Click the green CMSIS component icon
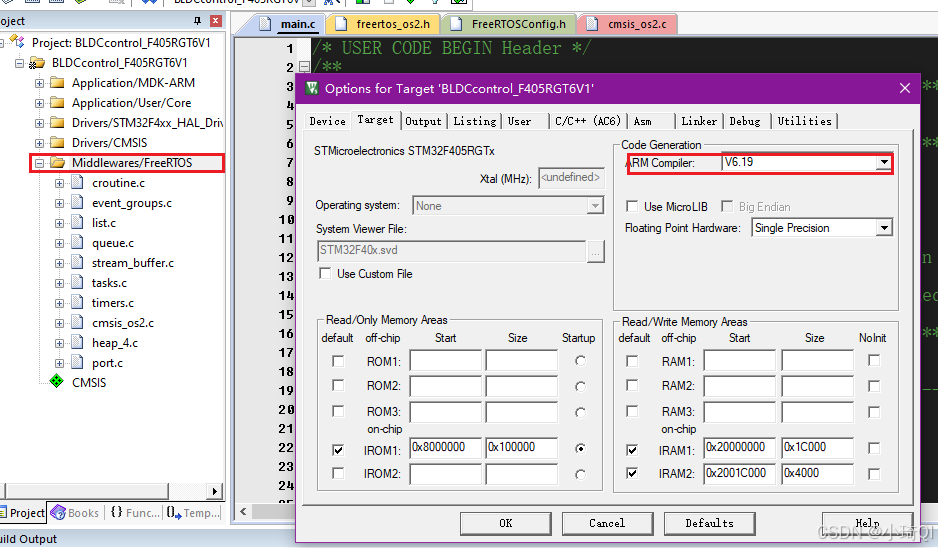This screenshot has width=938, height=548. 57,382
